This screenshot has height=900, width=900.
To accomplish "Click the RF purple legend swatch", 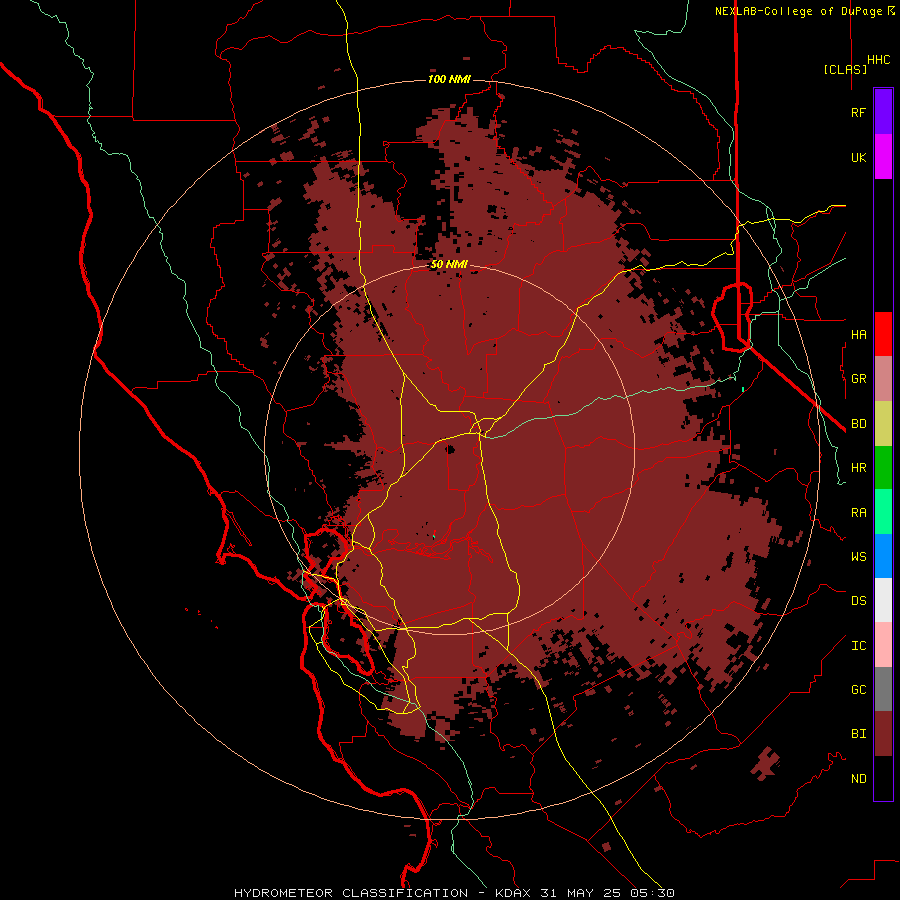I will tap(883, 112).
